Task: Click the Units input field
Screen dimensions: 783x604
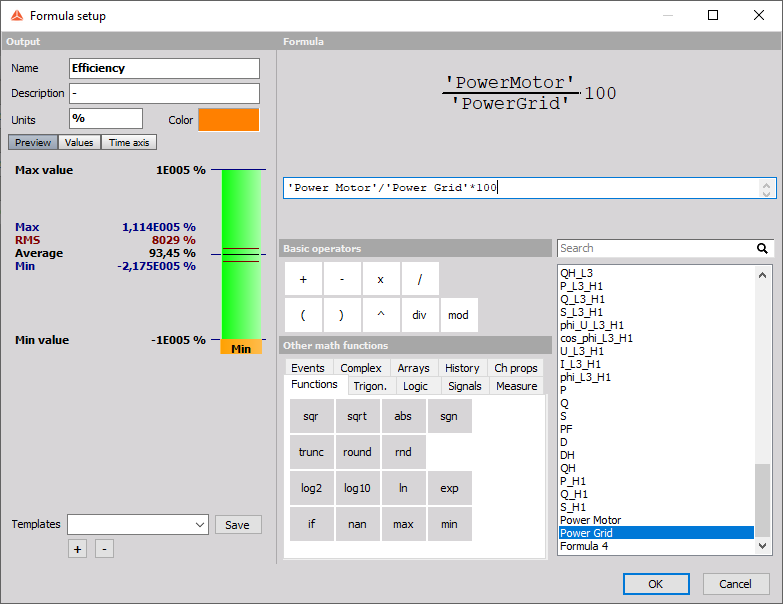Action: pos(106,119)
